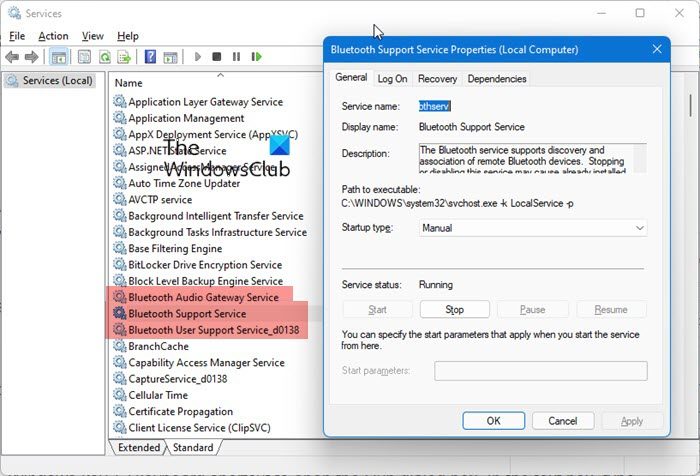This screenshot has height=476, width=700.
Task: Click Cancel in the properties dialog
Action: 562,421
